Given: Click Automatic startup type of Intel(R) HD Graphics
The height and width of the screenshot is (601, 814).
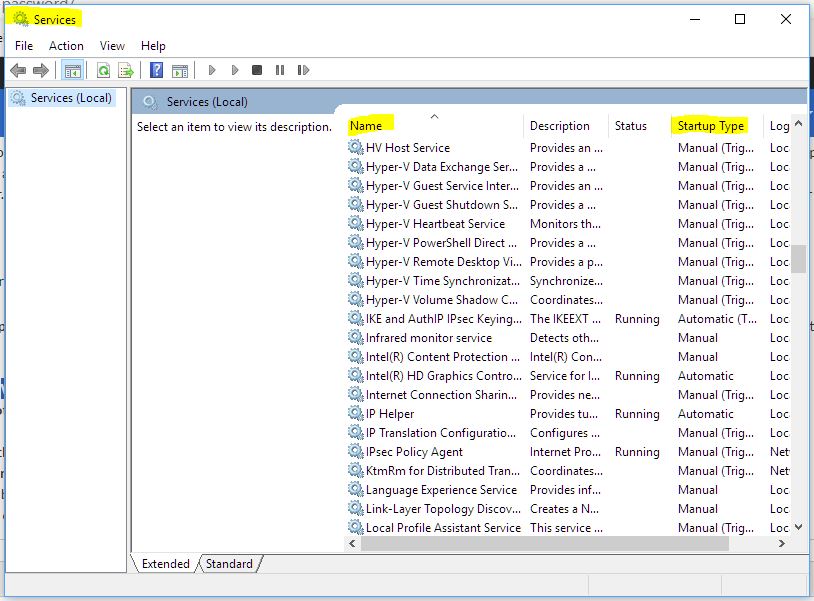Looking at the screenshot, I should coord(706,376).
